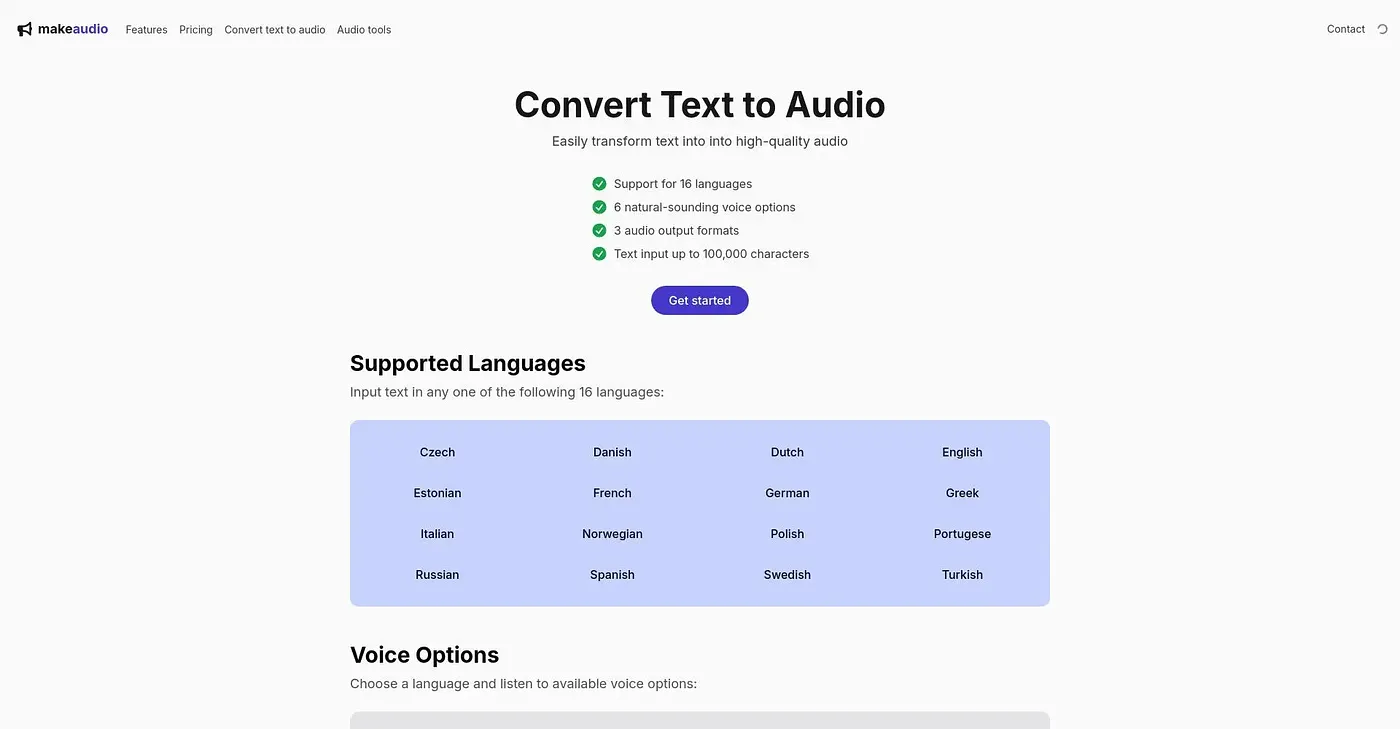1400x729 pixels.
Task: Select Russian in the languages grid
Action: coord(437,575)
